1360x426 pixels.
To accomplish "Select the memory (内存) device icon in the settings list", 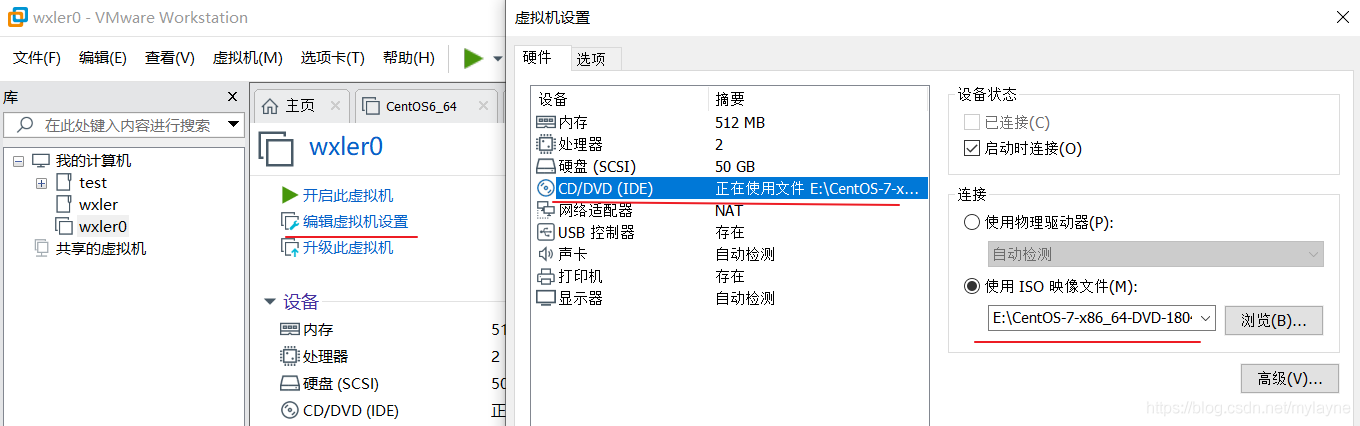I will click(546, 122).
